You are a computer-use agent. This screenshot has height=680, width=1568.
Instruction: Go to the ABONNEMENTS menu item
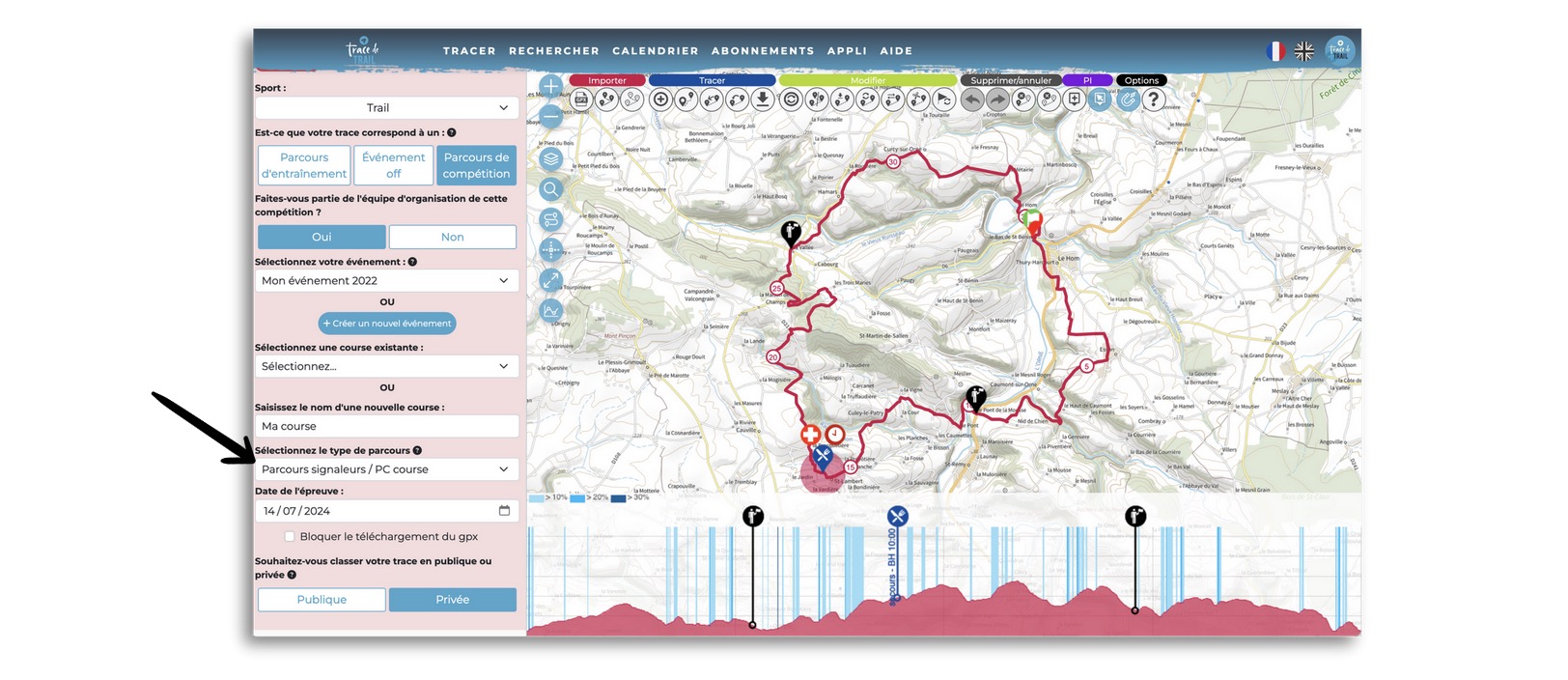point(762,51)
